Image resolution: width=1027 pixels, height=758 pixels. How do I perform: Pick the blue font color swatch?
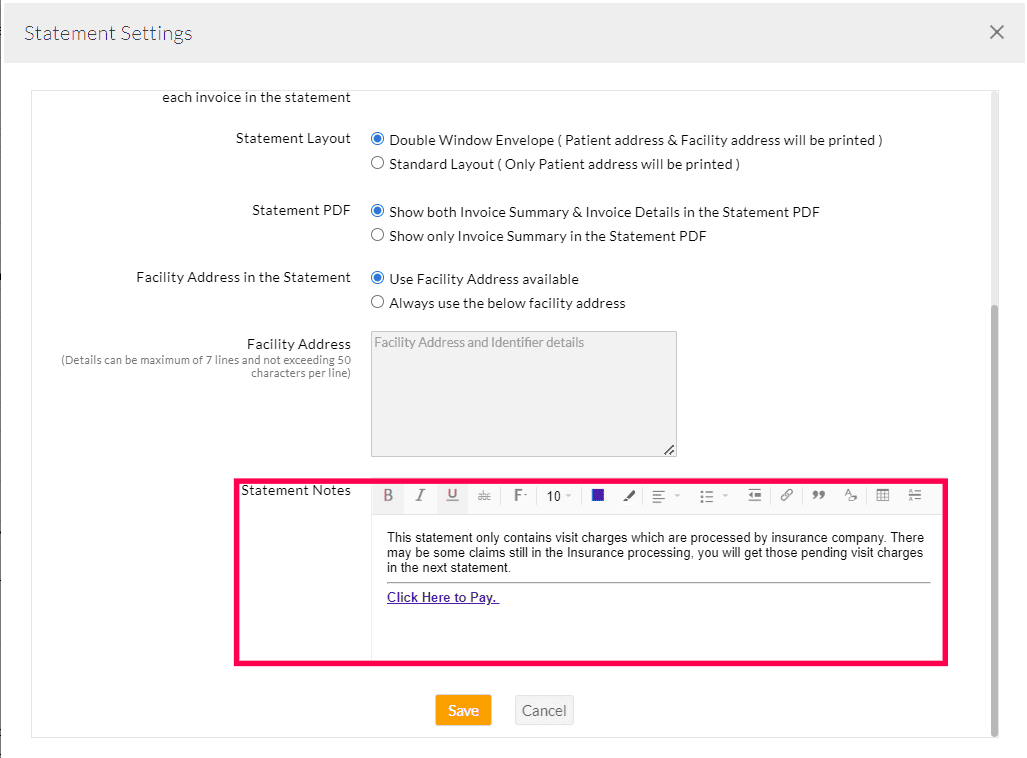pyautogui.click(x=598, y=496)
